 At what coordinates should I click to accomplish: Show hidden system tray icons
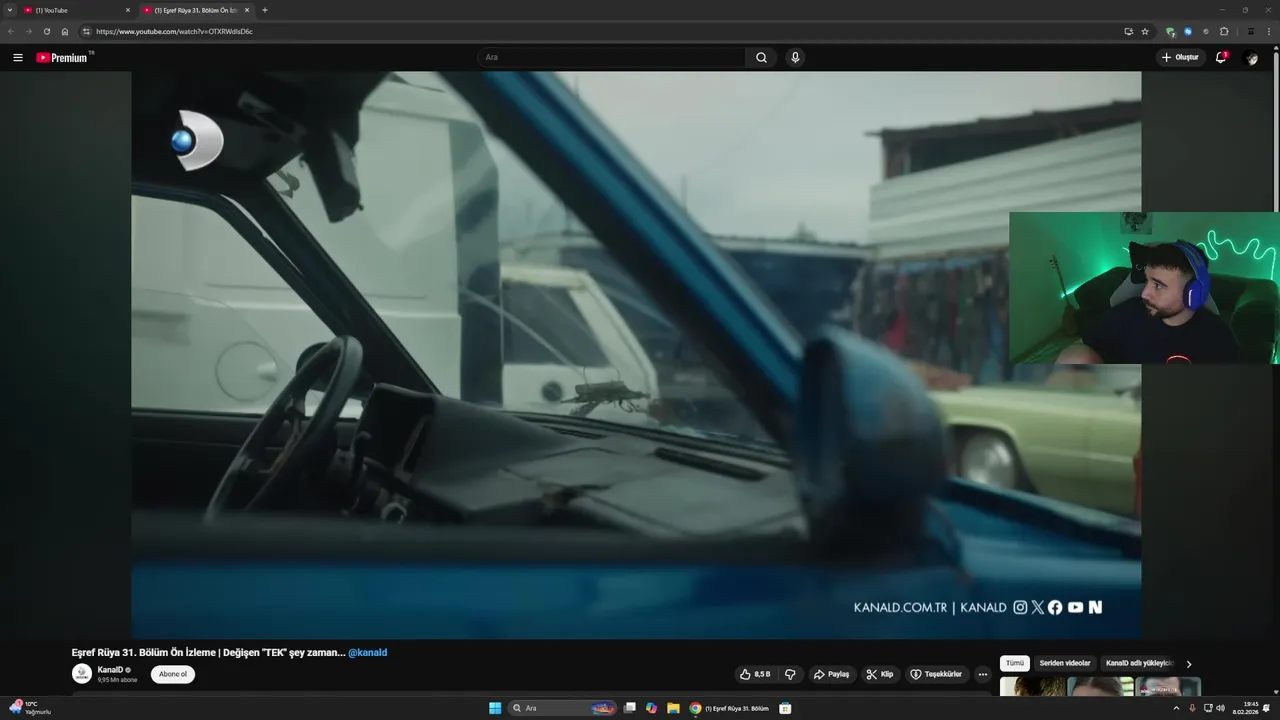(x=1176, y=708)
